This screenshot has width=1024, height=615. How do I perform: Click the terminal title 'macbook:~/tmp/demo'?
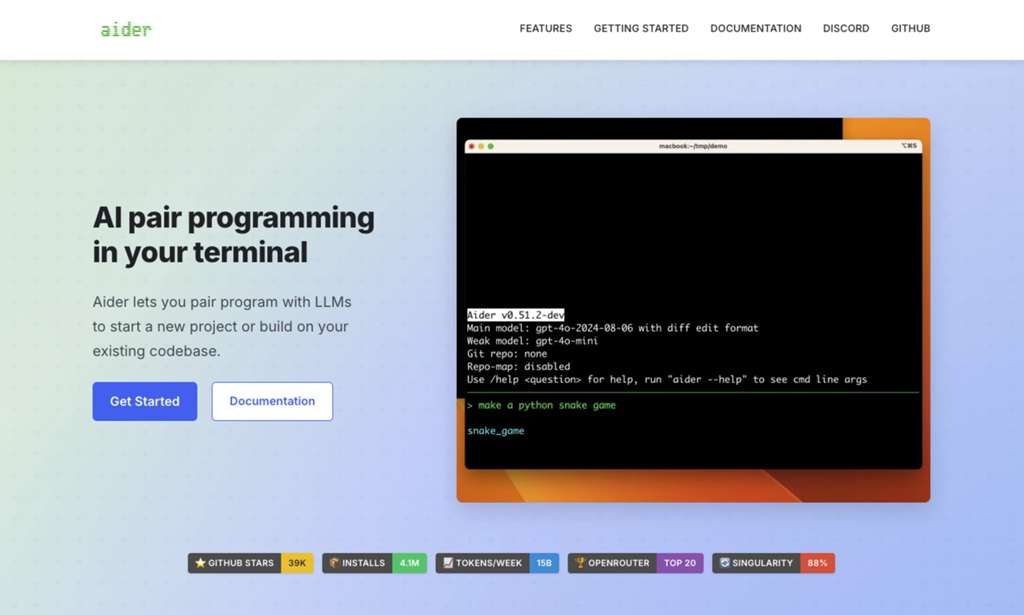point(693,146)
